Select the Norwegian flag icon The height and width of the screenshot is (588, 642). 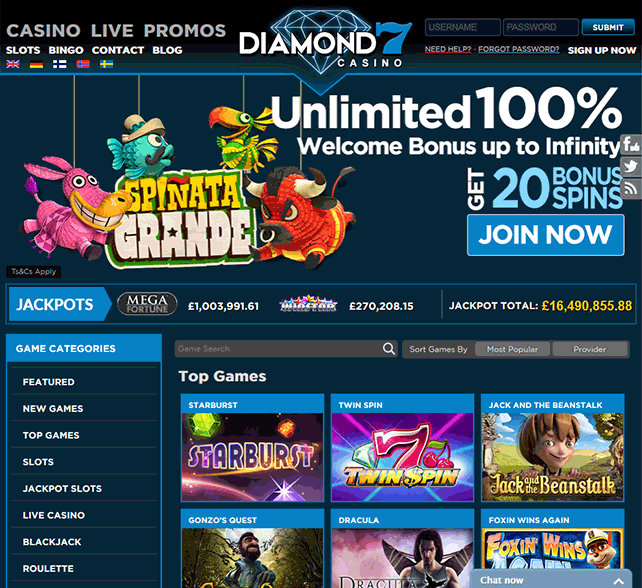83,64
